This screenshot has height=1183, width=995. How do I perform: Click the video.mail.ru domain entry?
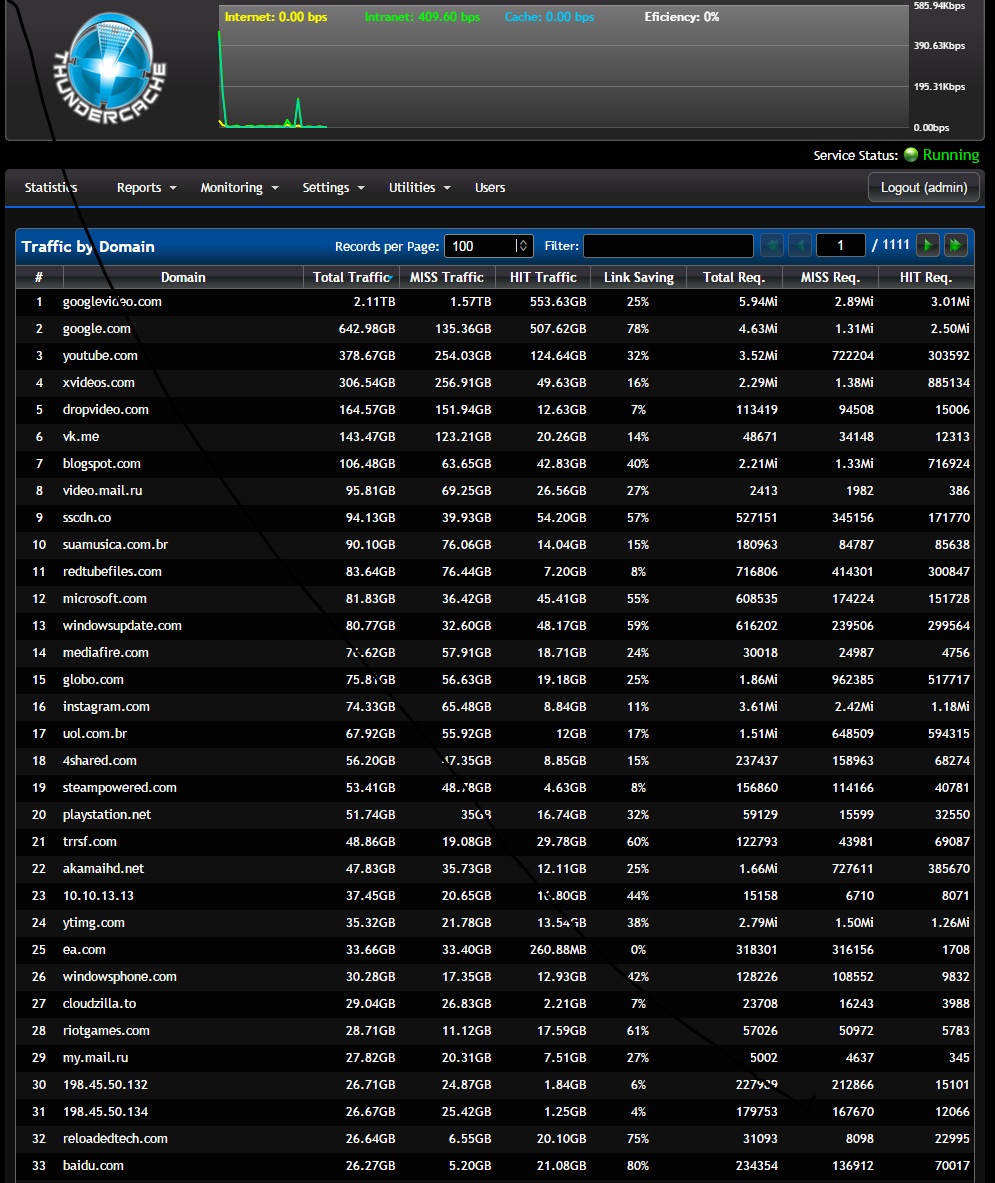point(102,490)
